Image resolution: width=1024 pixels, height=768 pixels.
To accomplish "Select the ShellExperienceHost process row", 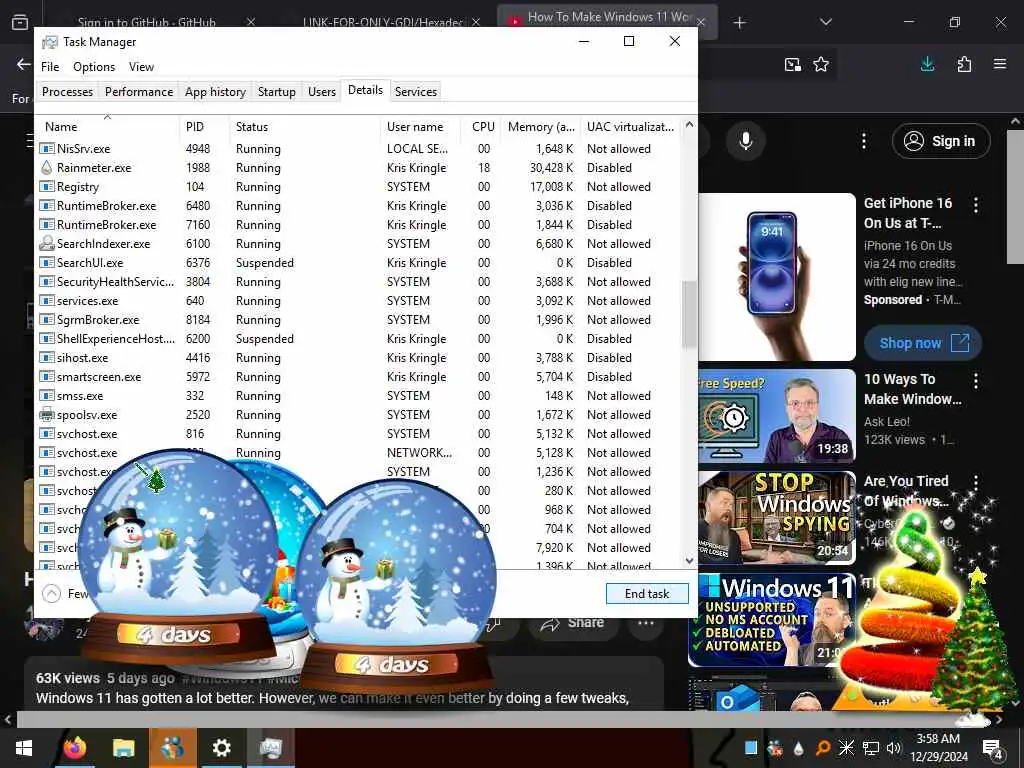I will click(x=358, y=339).
